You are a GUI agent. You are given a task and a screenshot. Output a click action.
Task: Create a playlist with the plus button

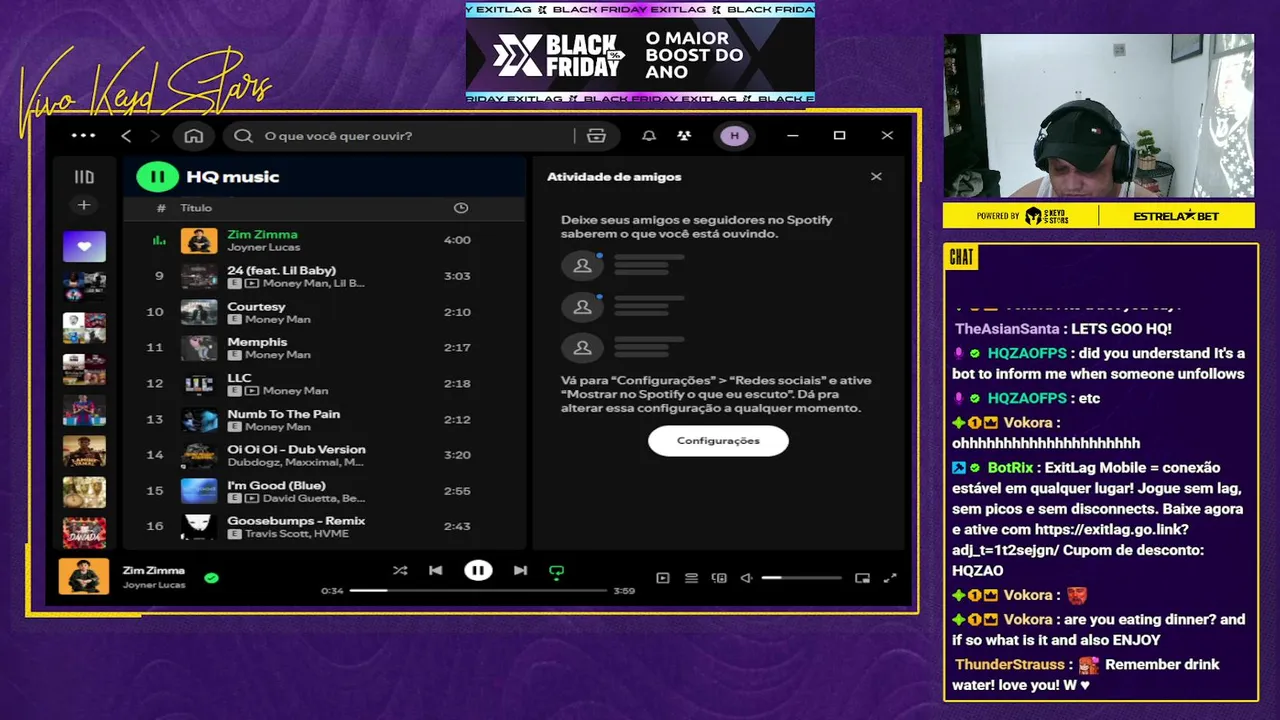(x=84, y=205)
